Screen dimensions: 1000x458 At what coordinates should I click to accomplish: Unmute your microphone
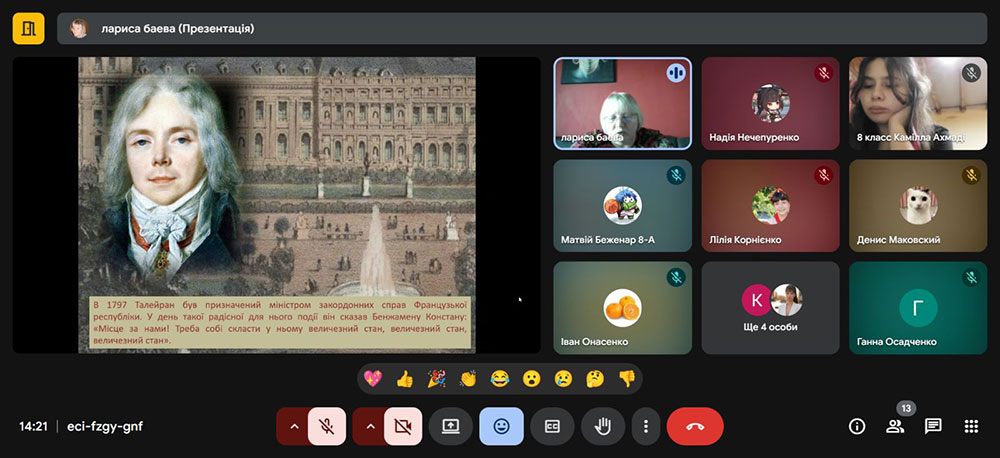(x=326, y=426)
